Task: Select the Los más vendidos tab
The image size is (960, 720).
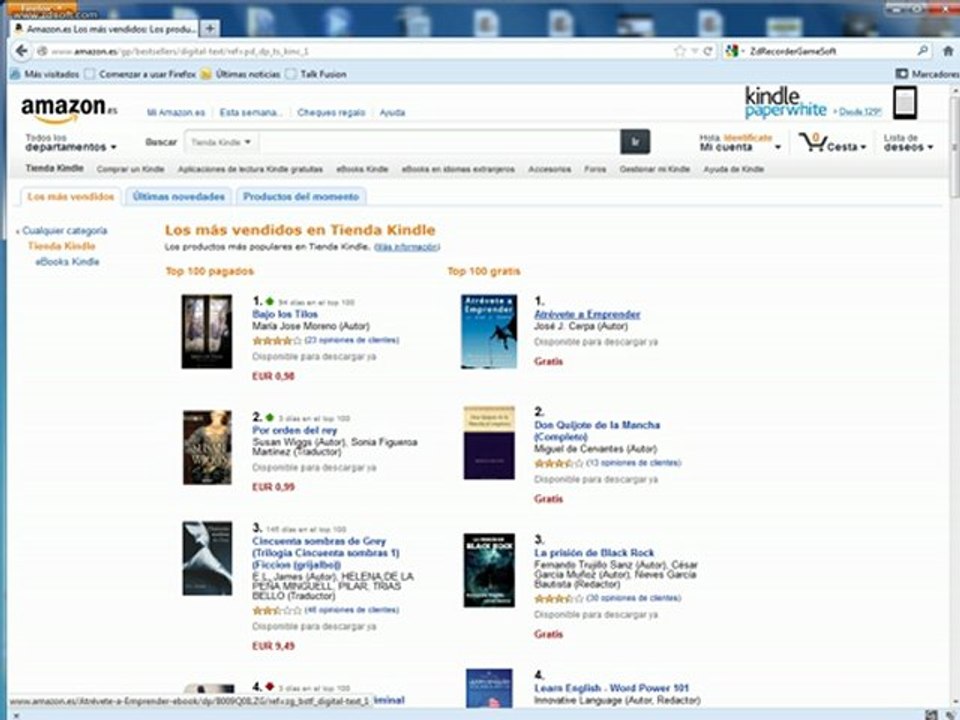Action: coord(71,197)
